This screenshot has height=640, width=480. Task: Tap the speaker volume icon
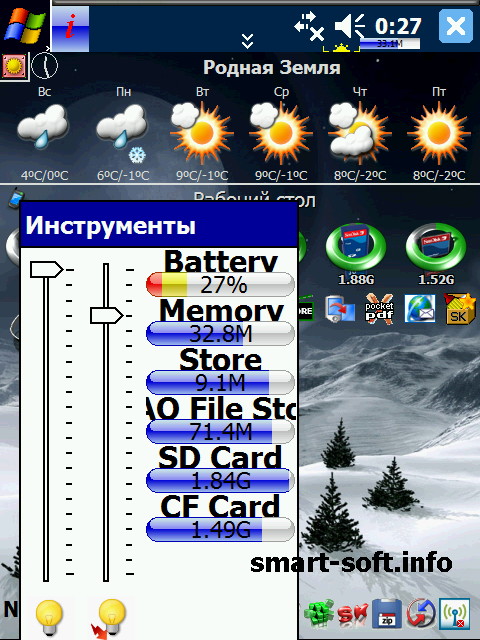click(x=350, y=26)
